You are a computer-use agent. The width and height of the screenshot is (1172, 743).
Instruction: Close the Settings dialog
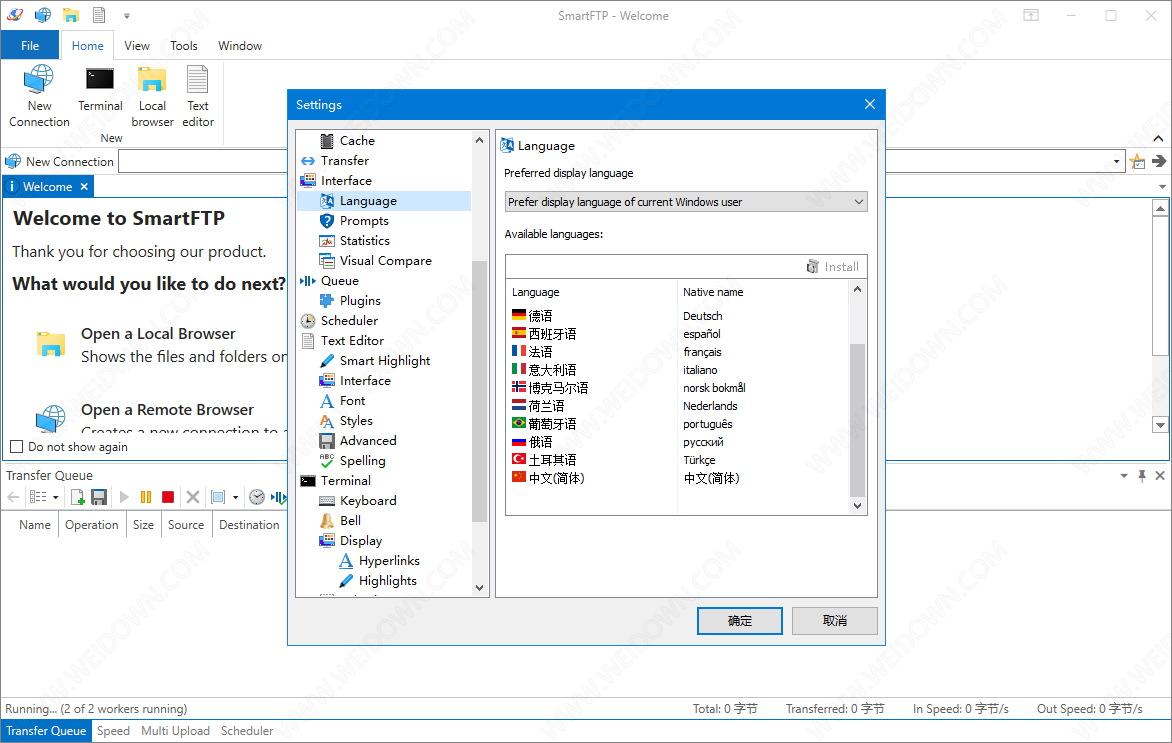(x=869, y=105)
